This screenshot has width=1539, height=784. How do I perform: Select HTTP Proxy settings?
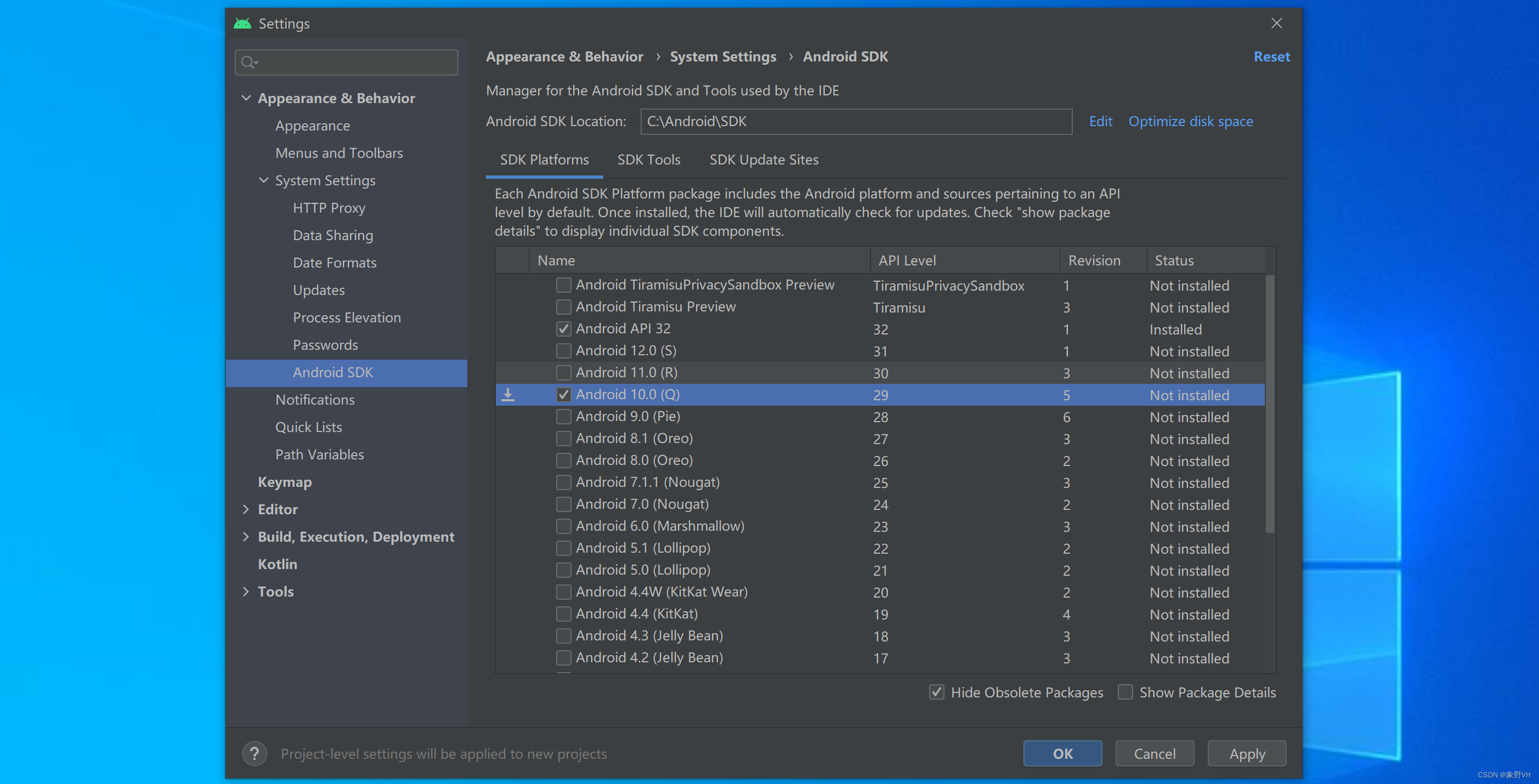pos(329,208)
